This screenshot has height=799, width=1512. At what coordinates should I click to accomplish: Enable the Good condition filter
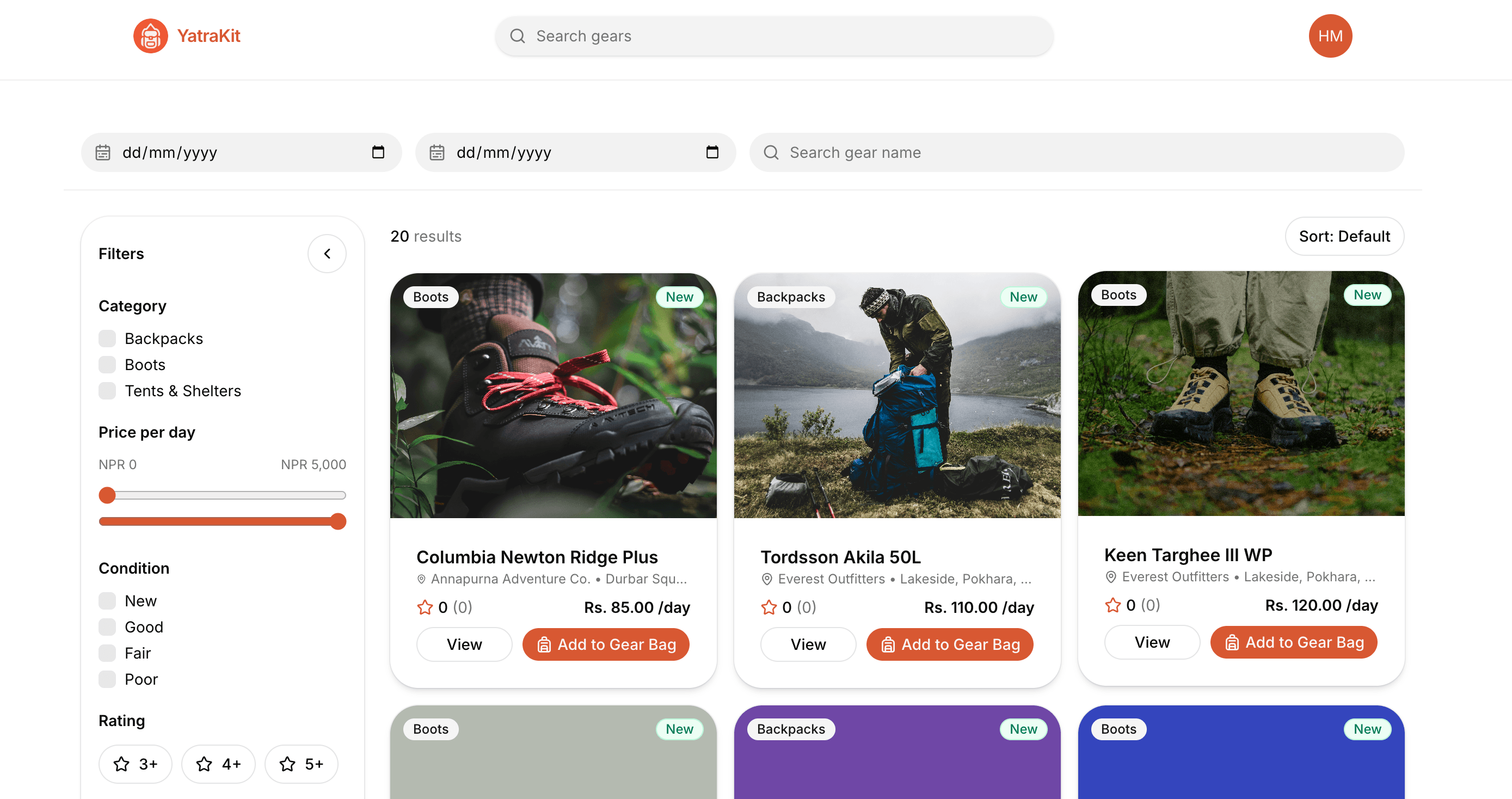tap(107, 627)
